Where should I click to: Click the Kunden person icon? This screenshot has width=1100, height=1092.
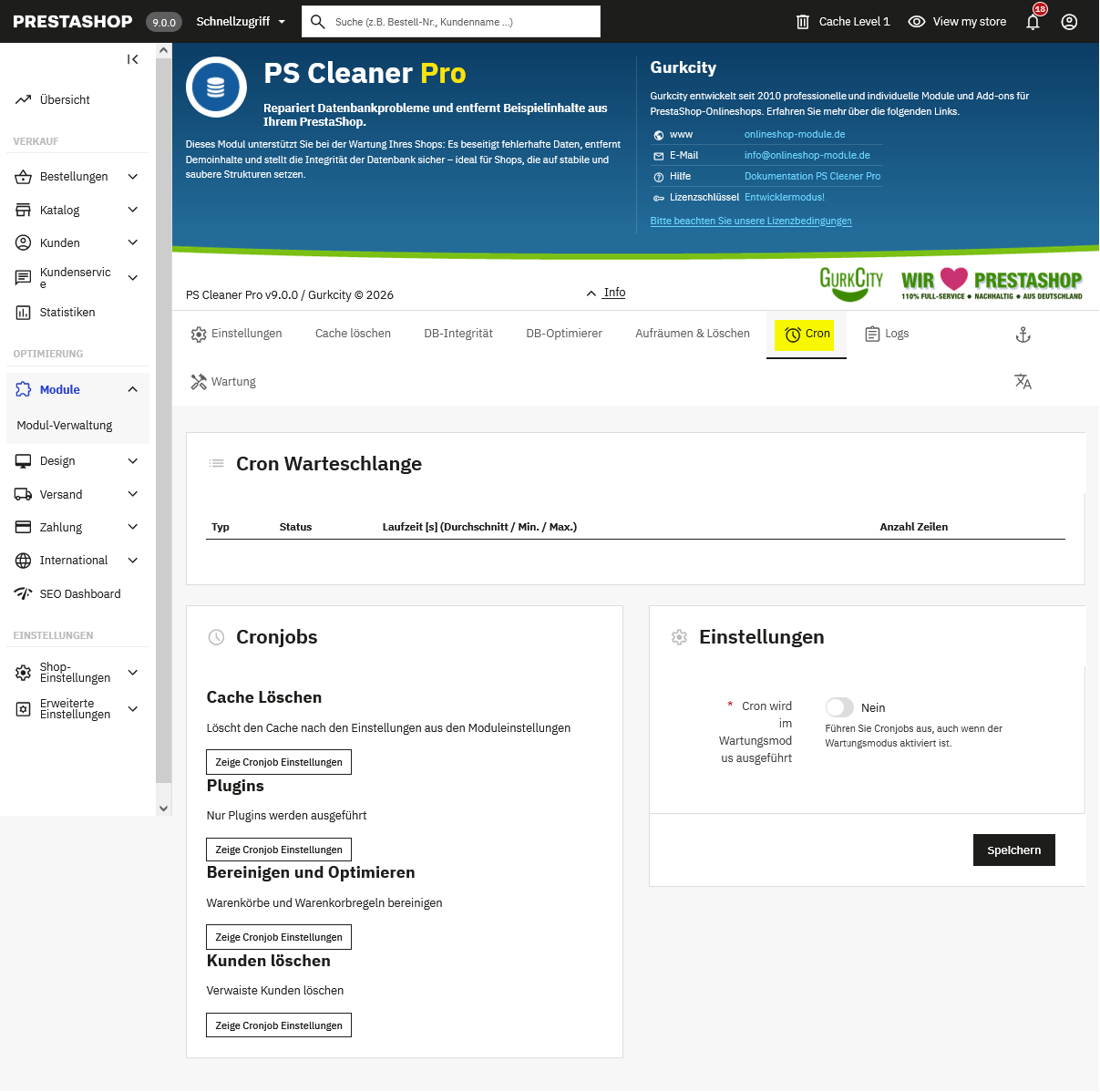pos(24,243)
